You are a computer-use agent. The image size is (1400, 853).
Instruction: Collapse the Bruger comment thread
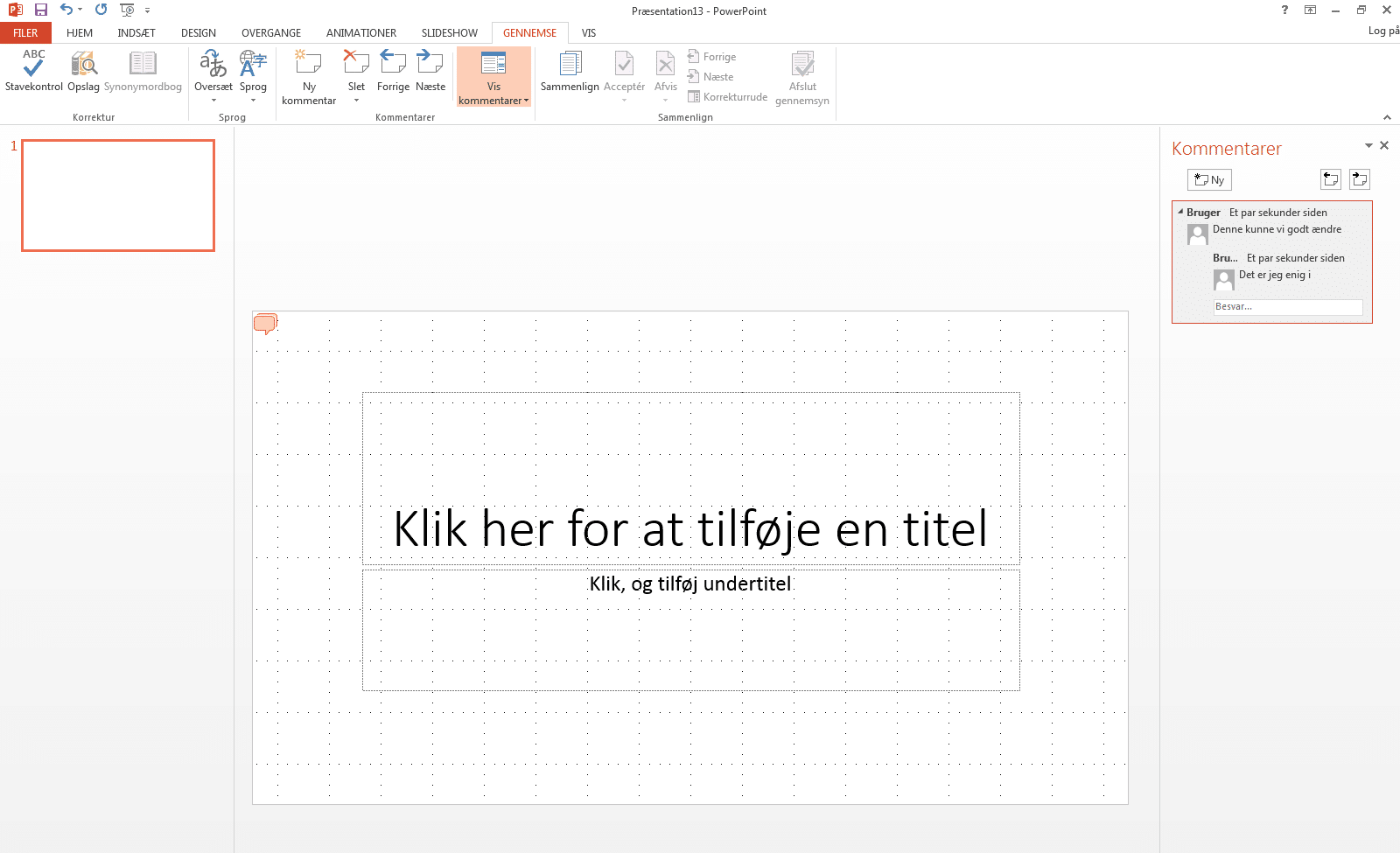[1180, 212]
